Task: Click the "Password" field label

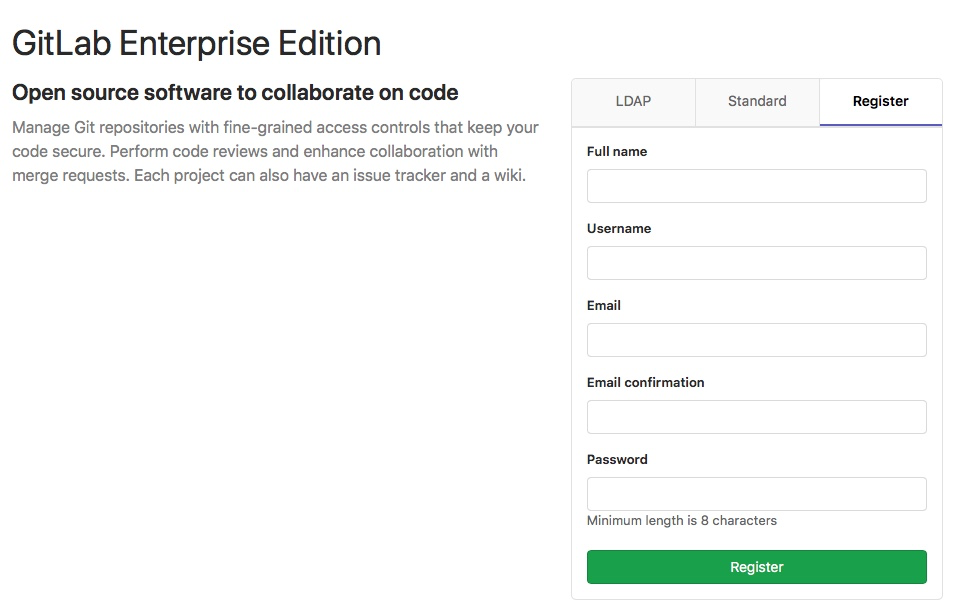Action: tap(617, 460)
